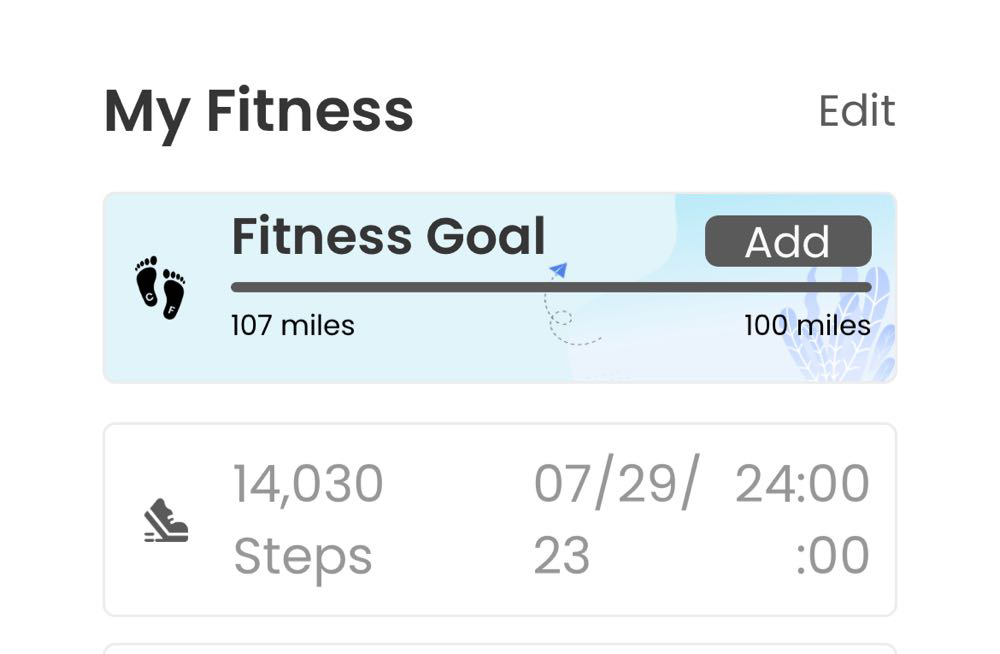1000x654 pixels.
Task: Open the steps activity card
Action: [500, 519]
